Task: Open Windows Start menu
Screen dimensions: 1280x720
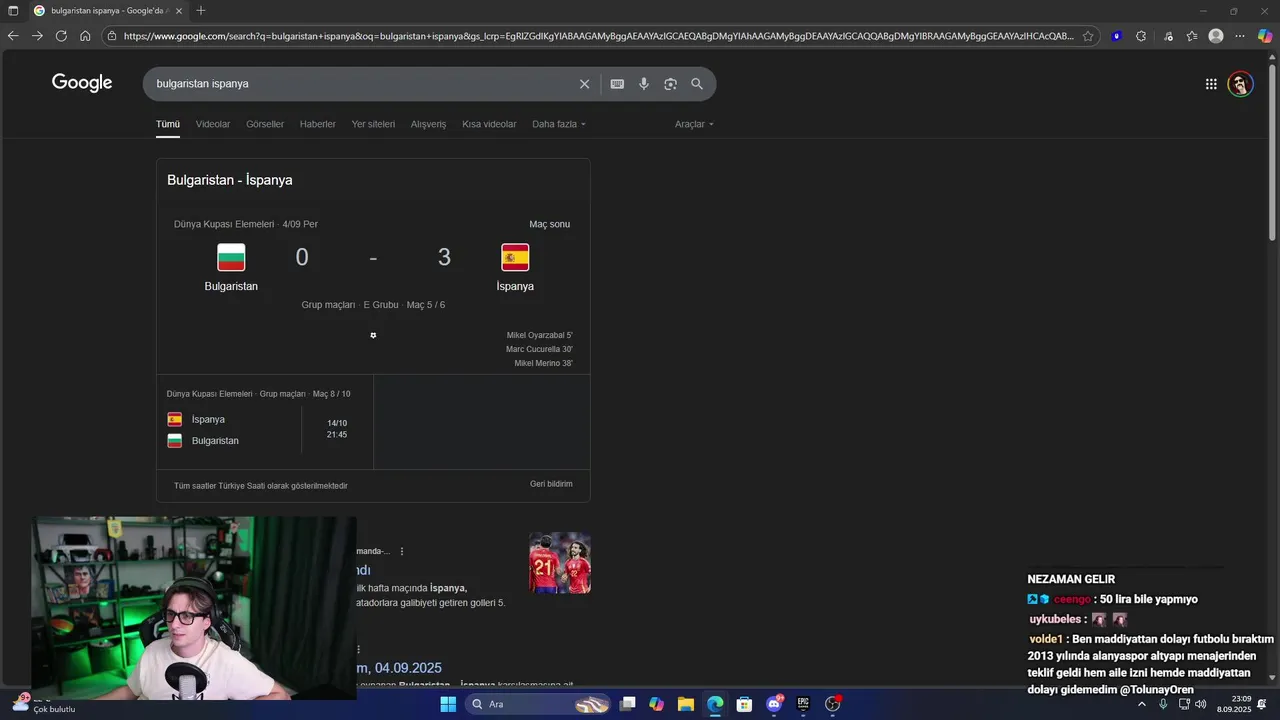Action: coord(448,704)
